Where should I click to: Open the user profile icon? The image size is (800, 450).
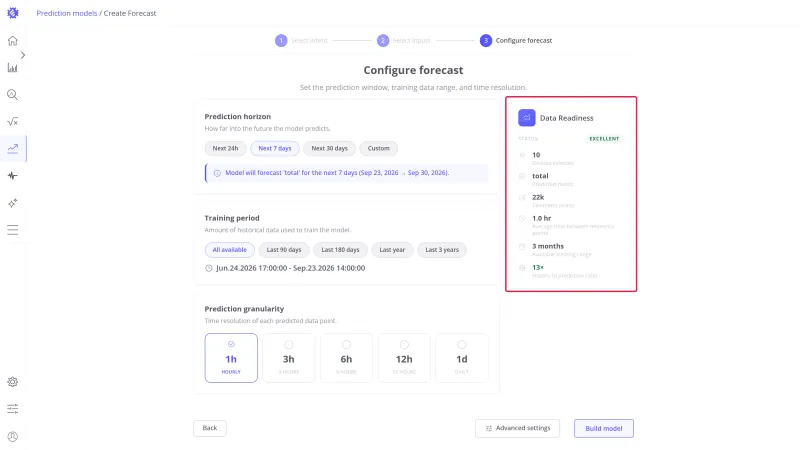[13, 437]
